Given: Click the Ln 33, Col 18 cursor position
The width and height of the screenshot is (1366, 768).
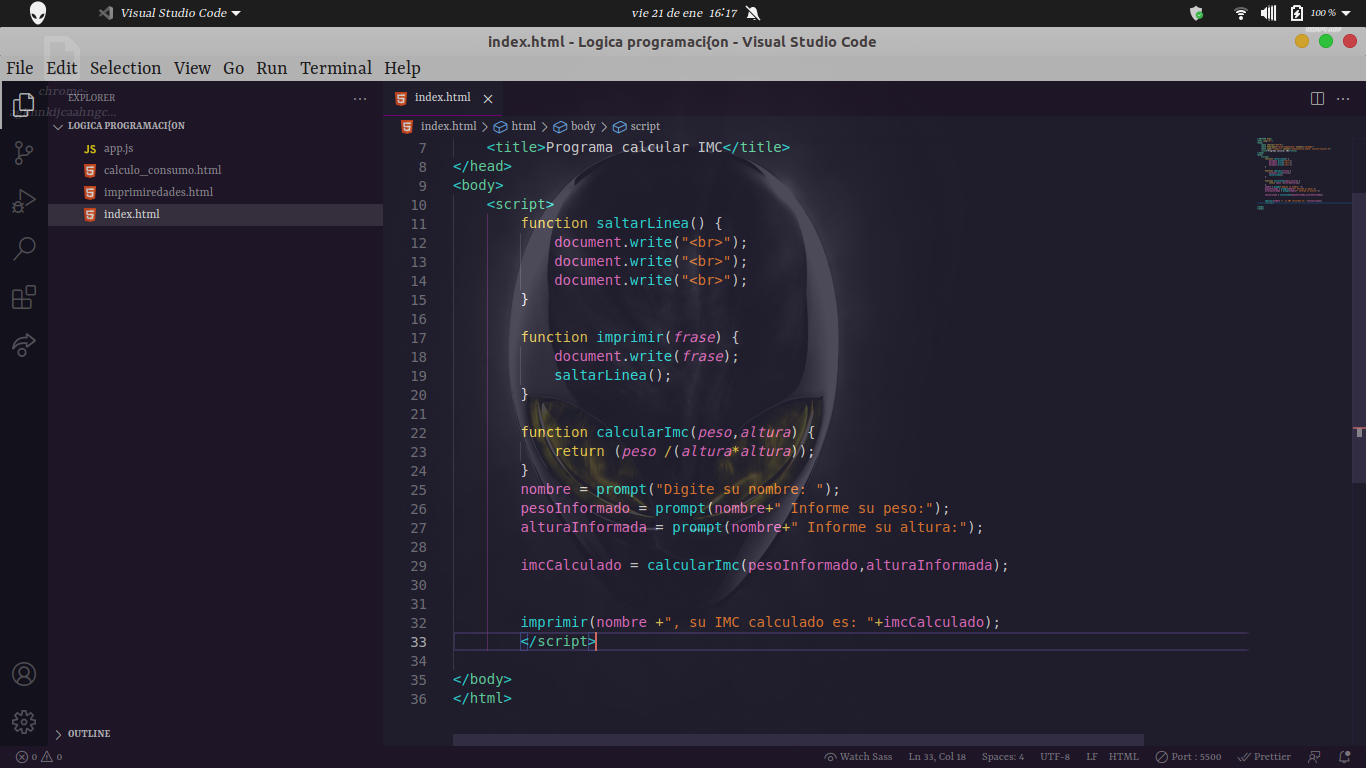Looking at the screenshot, I should [x=937, y=757].
